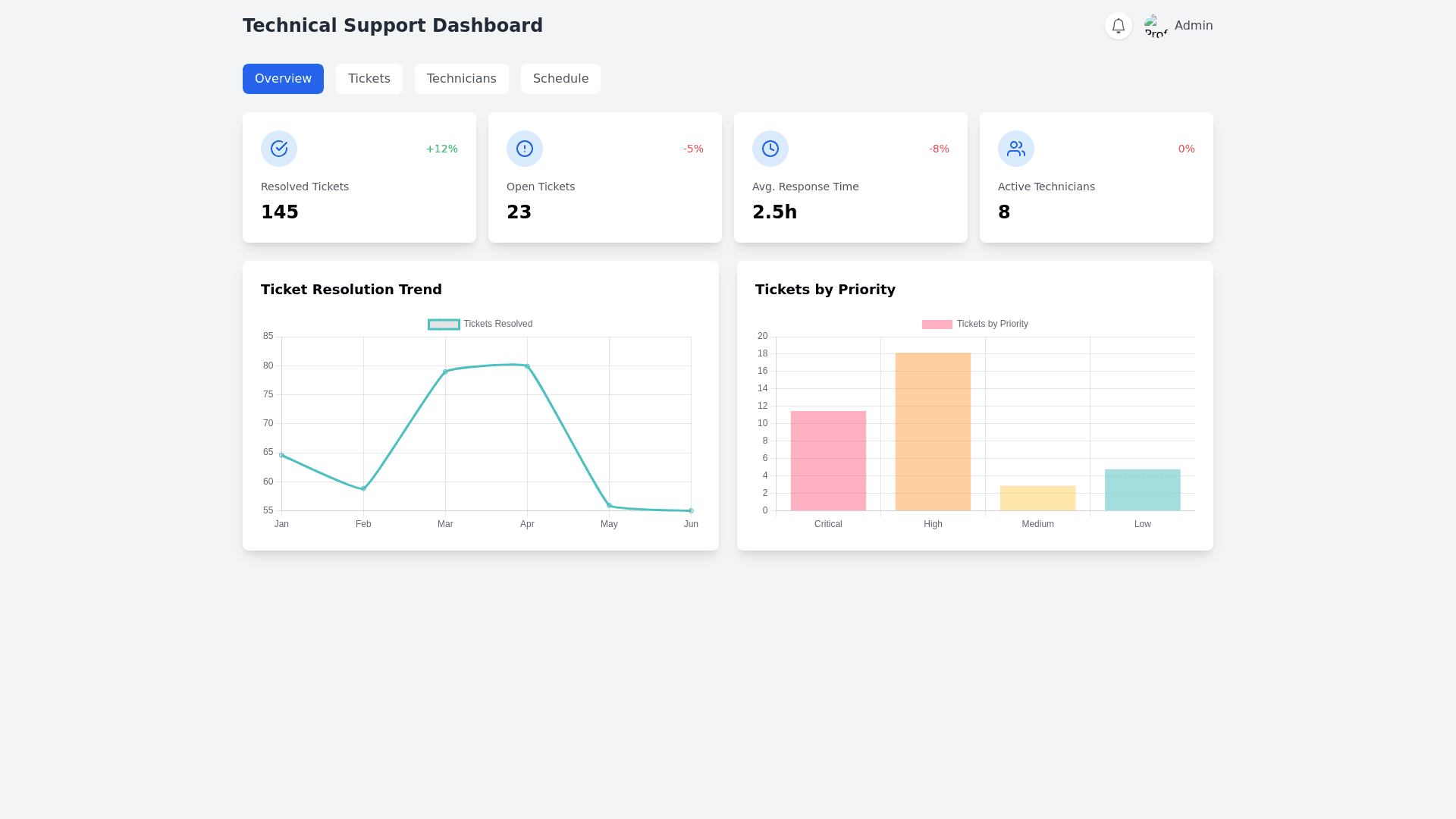Click the notification bell icon
Screen dimensions: 1456x819
pyautogui.click(x=1118, y=26)
